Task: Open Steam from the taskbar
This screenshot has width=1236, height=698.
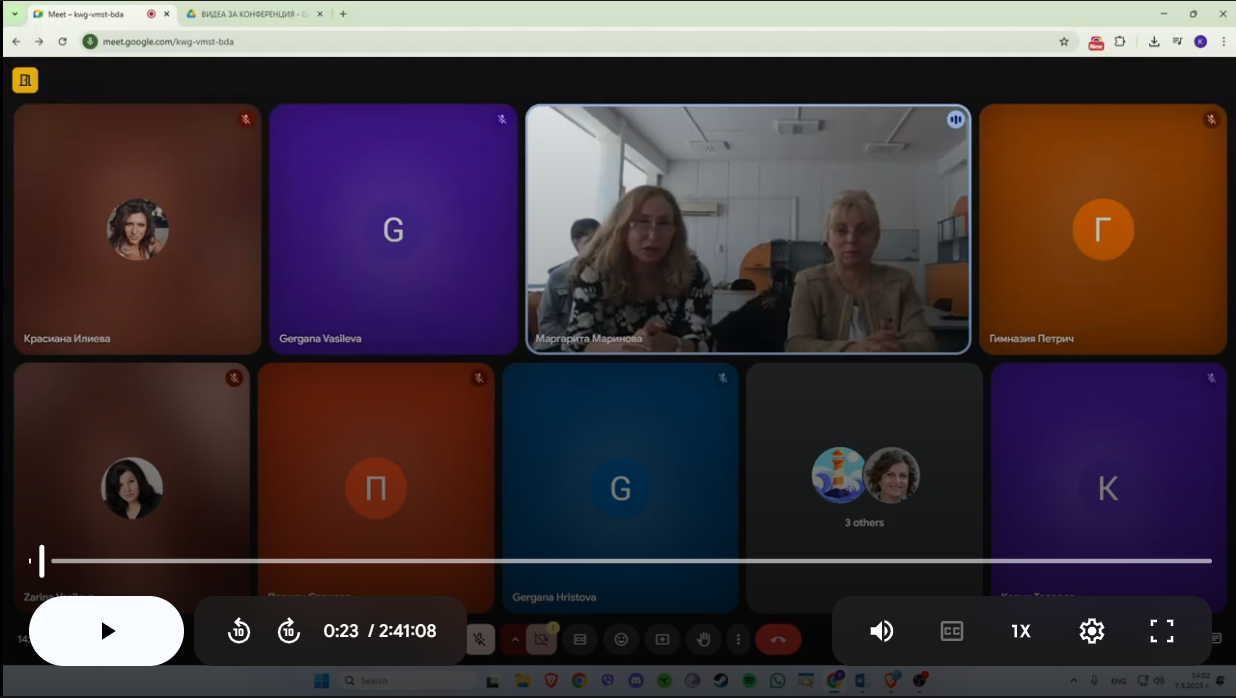Action: tap(720, 681)
